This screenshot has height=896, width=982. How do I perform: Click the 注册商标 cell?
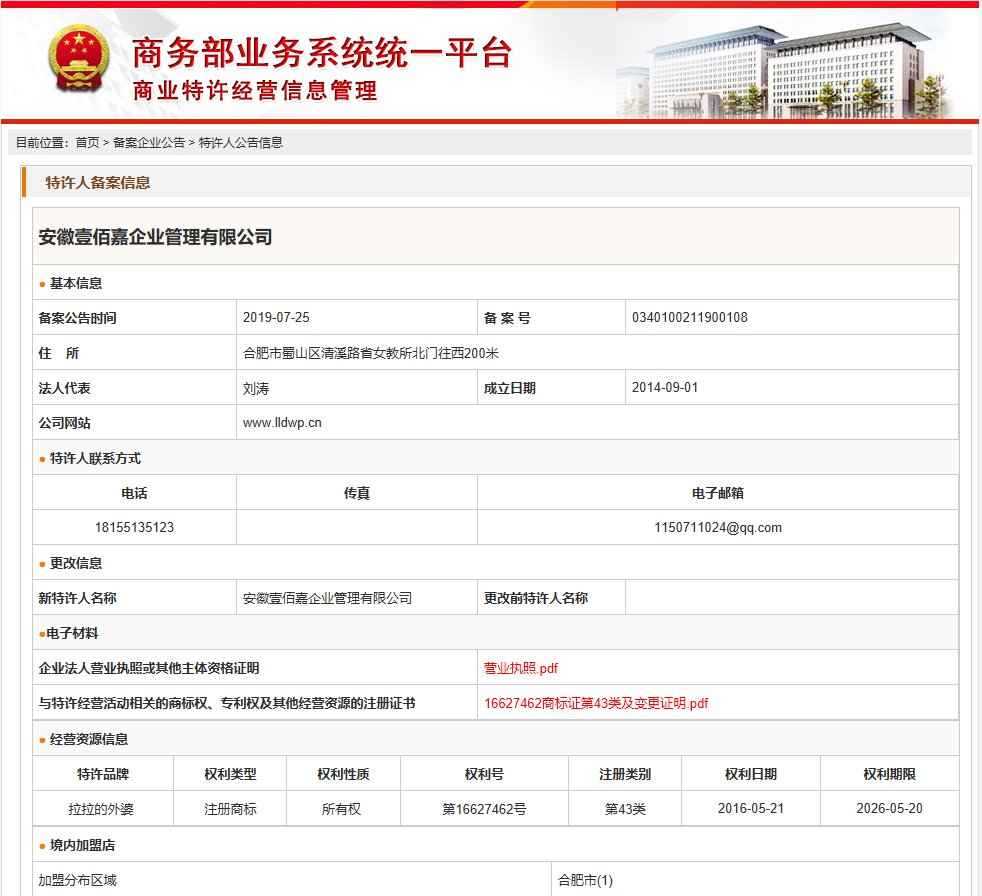pos(230,809)
